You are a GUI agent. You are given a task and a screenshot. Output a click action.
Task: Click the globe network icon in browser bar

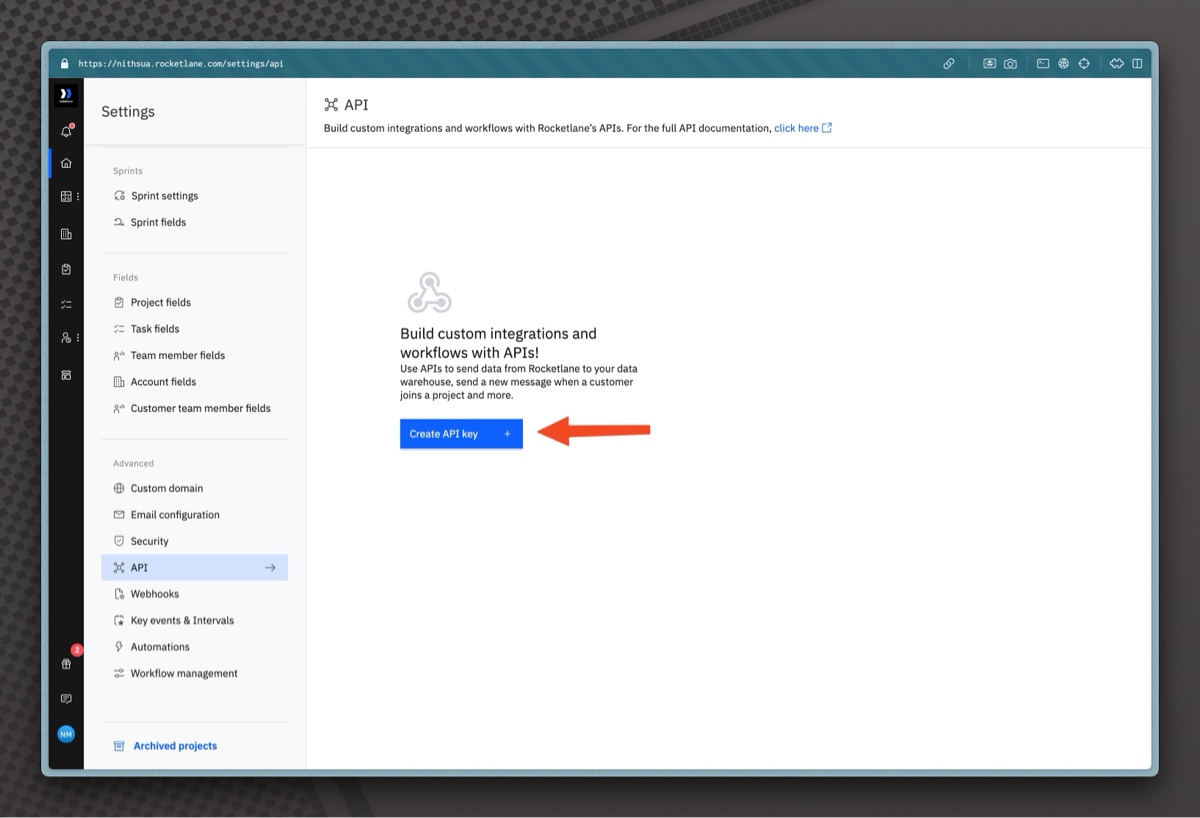(x=1063, y=63)
